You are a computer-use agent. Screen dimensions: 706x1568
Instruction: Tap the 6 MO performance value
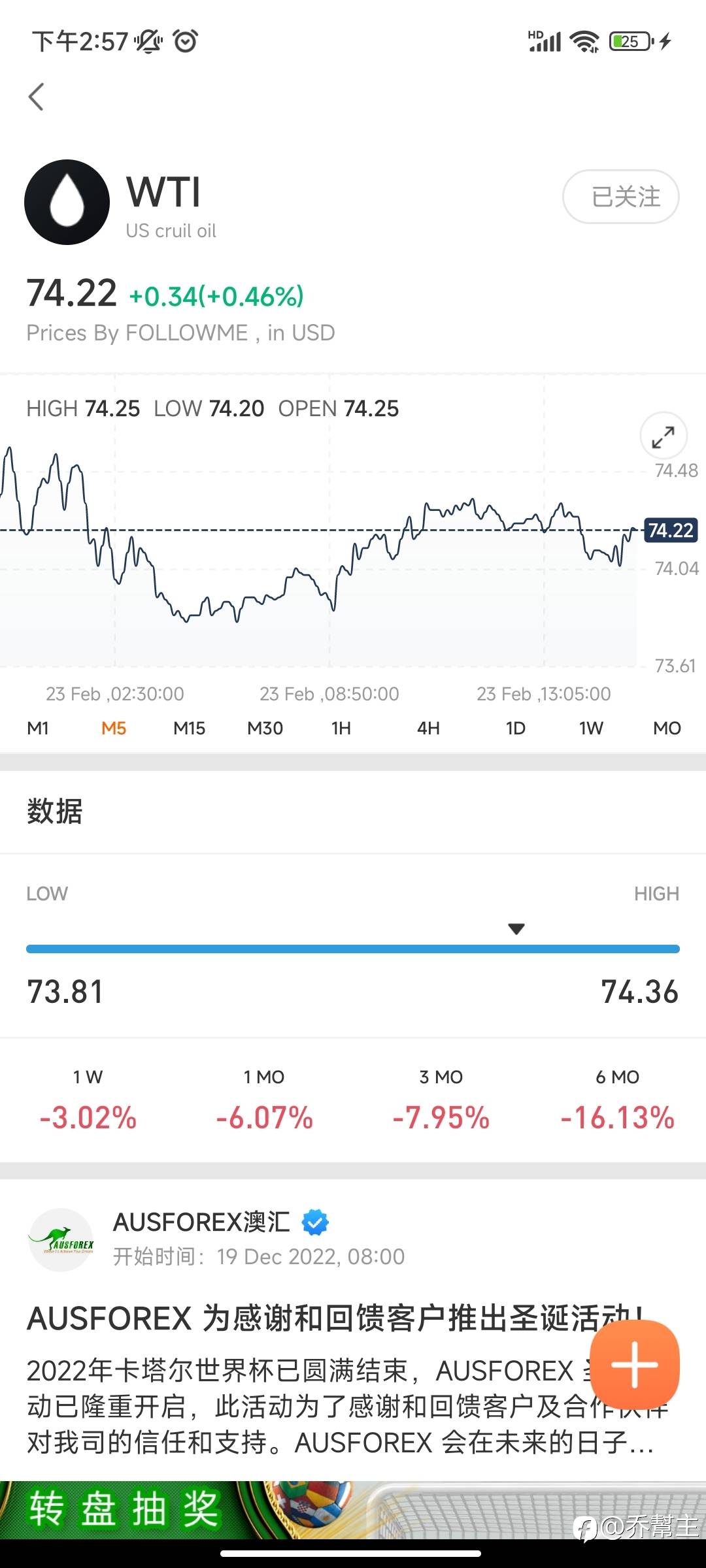point(617,1117)
